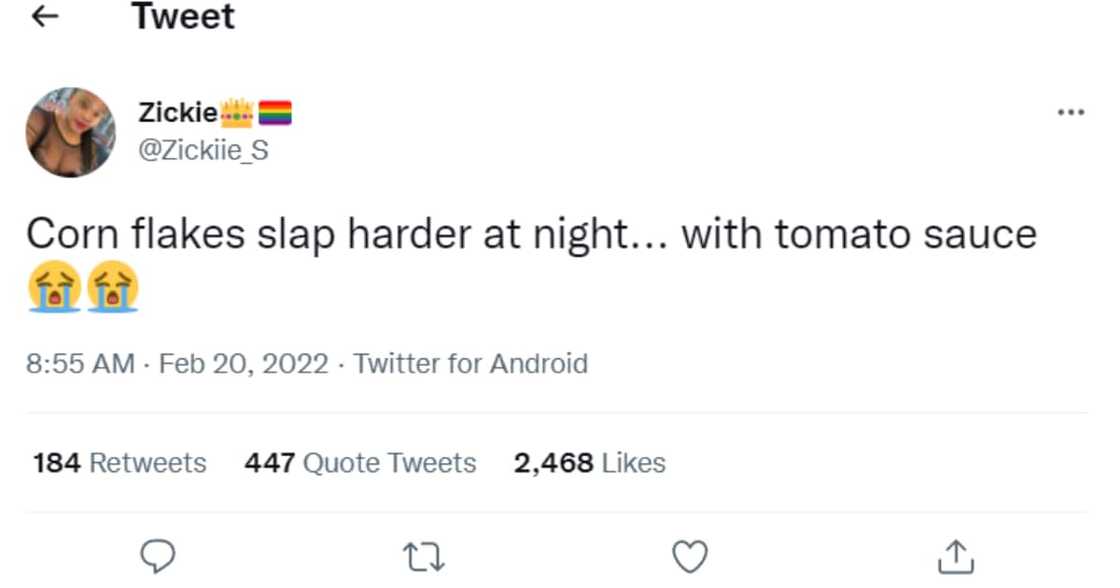
Task: Click the first crying face emoji
Action: coord(54,289)
